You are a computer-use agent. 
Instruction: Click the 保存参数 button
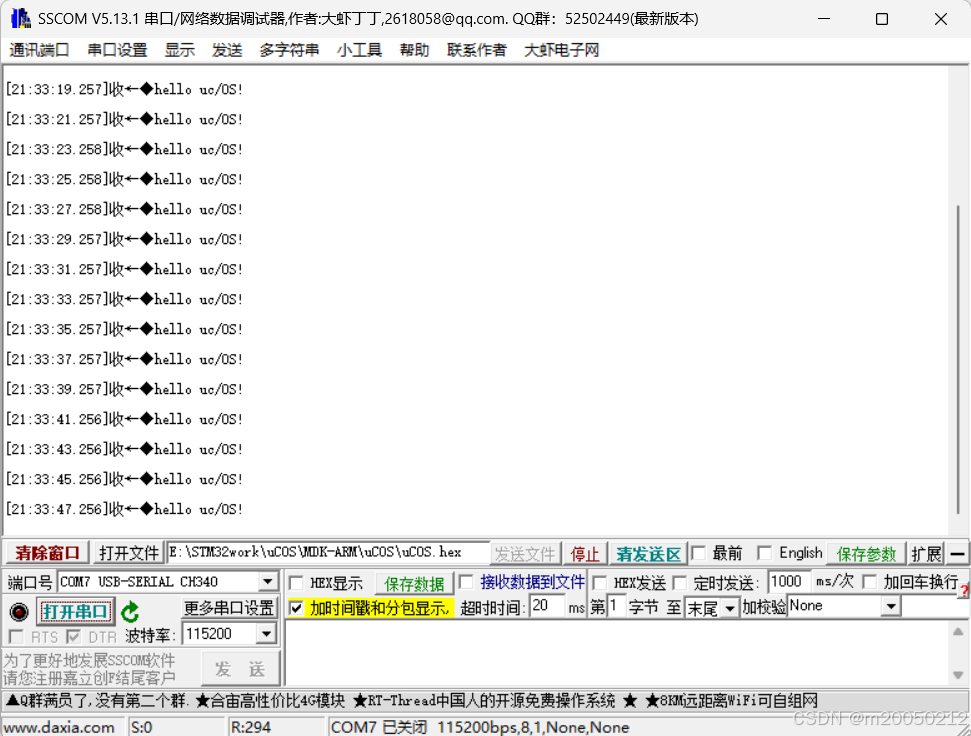coord(866,554)
